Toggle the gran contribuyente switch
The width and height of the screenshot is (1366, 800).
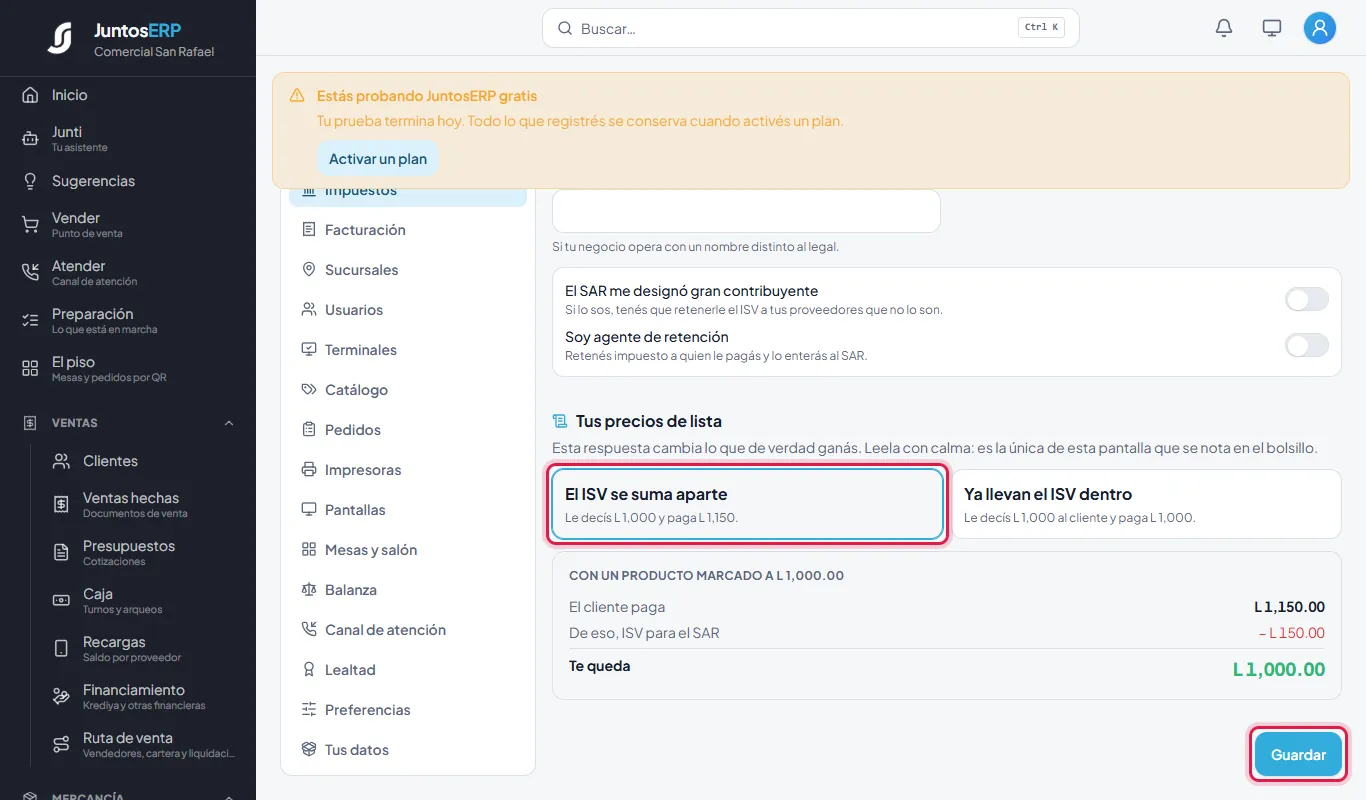point(1307,299)
